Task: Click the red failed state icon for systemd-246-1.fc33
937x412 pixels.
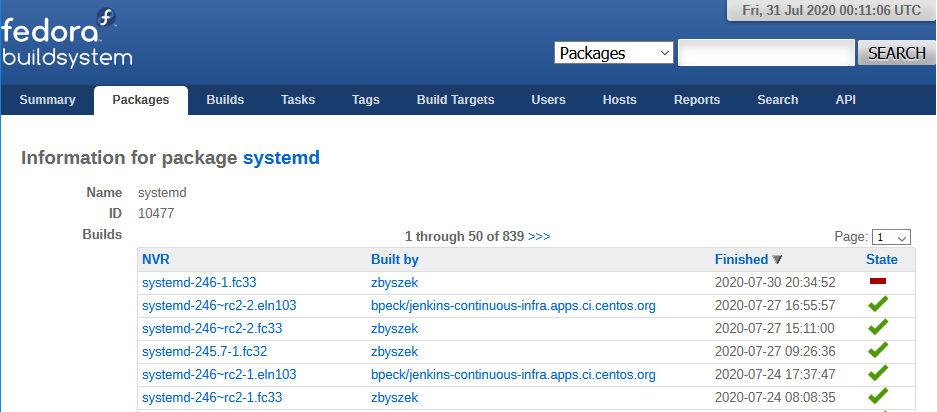Action: tap(878, 283)
